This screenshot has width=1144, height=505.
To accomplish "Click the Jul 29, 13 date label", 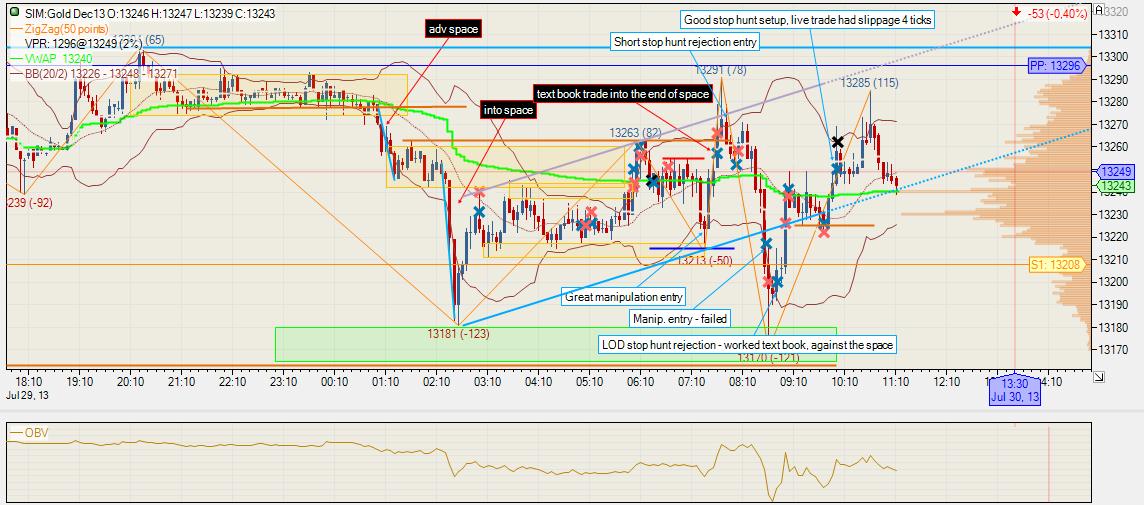I will click(x=25, y=395).
